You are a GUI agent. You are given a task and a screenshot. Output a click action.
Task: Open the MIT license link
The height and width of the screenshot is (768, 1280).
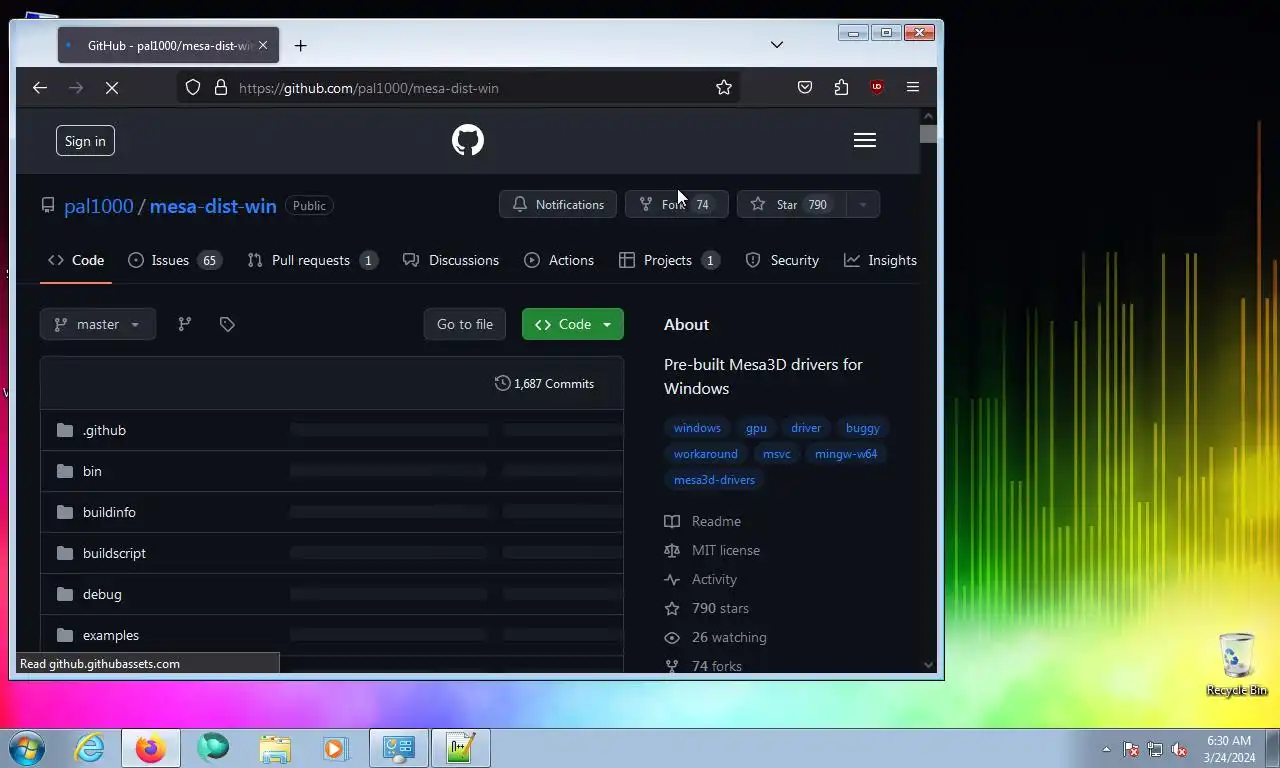point(712,550)
